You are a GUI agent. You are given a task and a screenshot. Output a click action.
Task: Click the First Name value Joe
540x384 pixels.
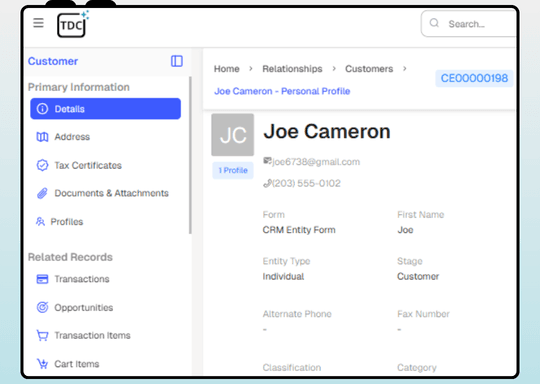(x=405, y=230)
